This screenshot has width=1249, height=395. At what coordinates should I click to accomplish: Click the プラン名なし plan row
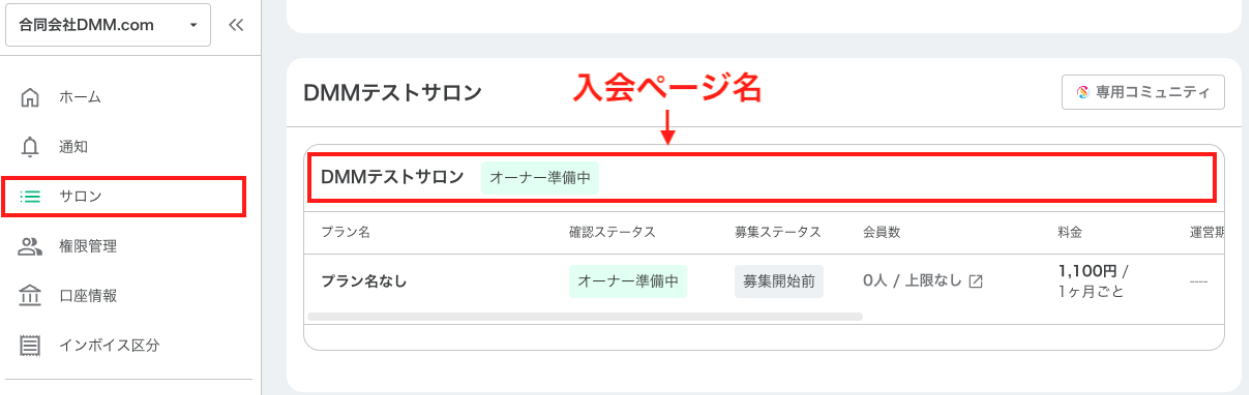point(764,282)
